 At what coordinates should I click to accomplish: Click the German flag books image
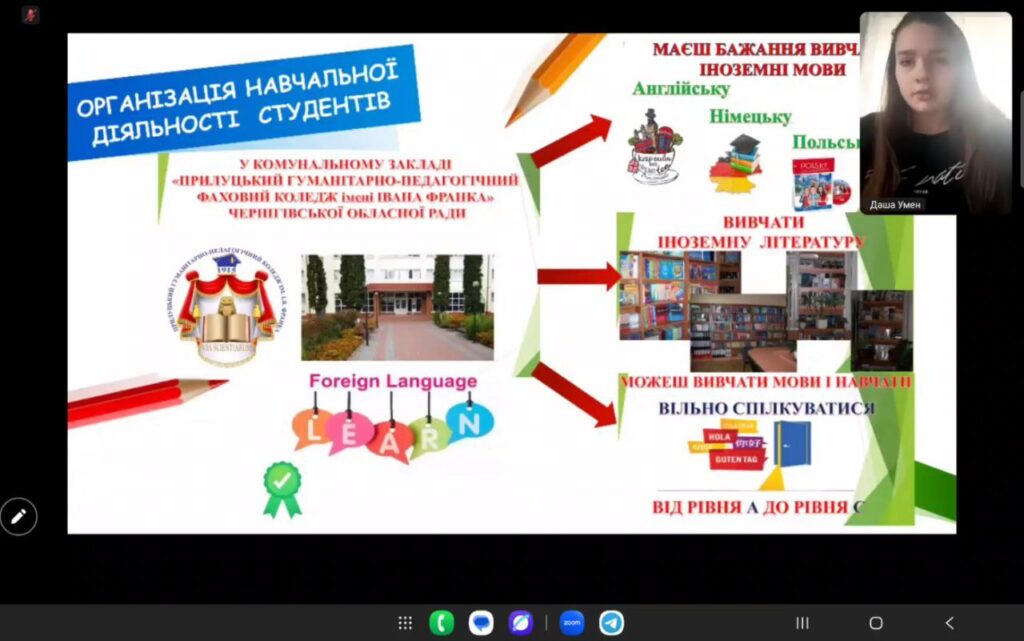click(737, 163)
